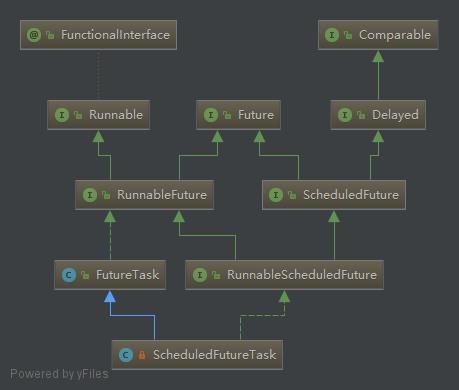Viewport: 459px width, 390px height.
Task: Click the RunnableScheduledFuture label text
Action: coord(302,275)
